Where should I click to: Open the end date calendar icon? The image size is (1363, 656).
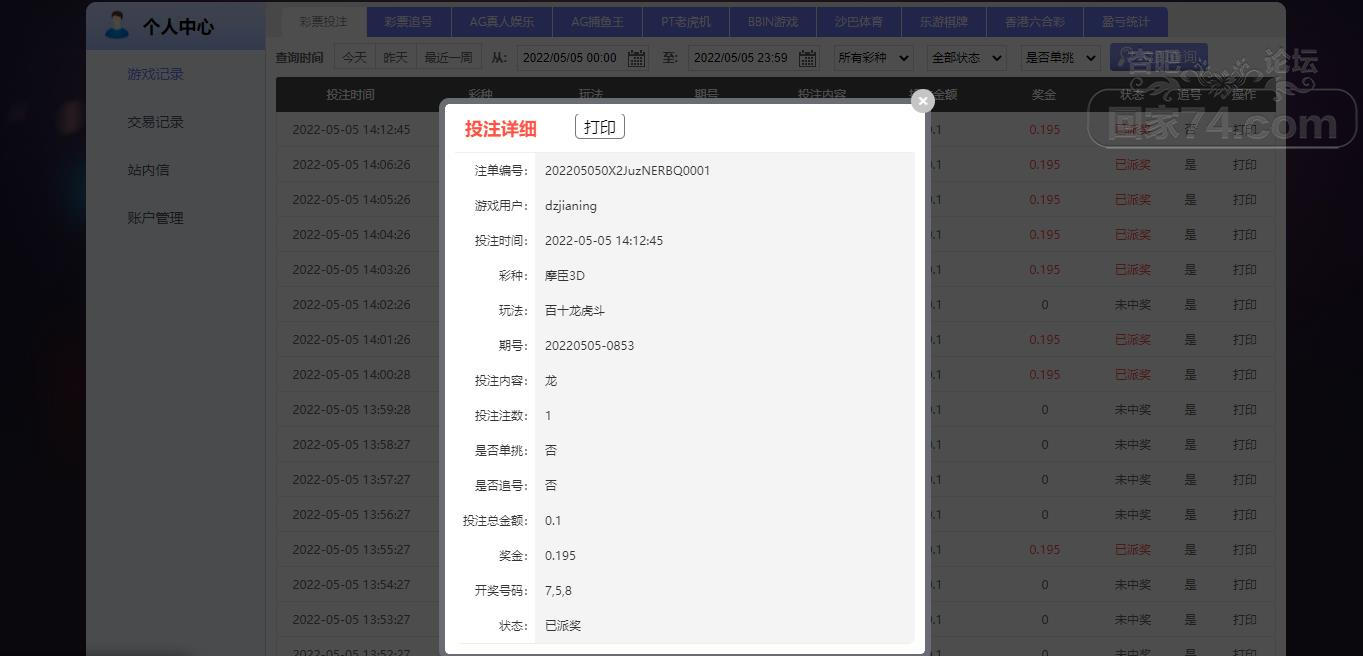pyautogui.click(x=807, y=58)
